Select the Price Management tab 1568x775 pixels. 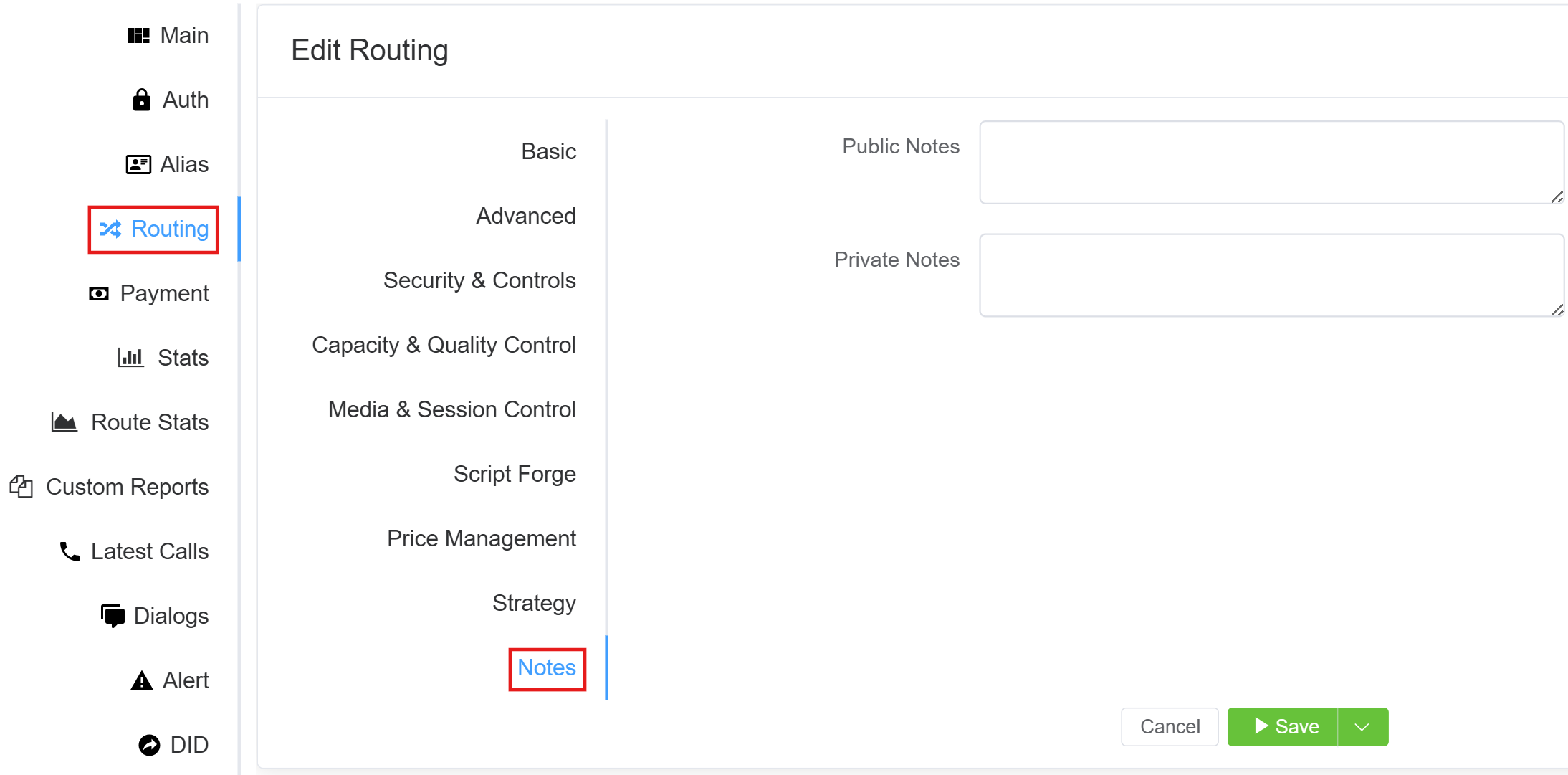(481, 538)
